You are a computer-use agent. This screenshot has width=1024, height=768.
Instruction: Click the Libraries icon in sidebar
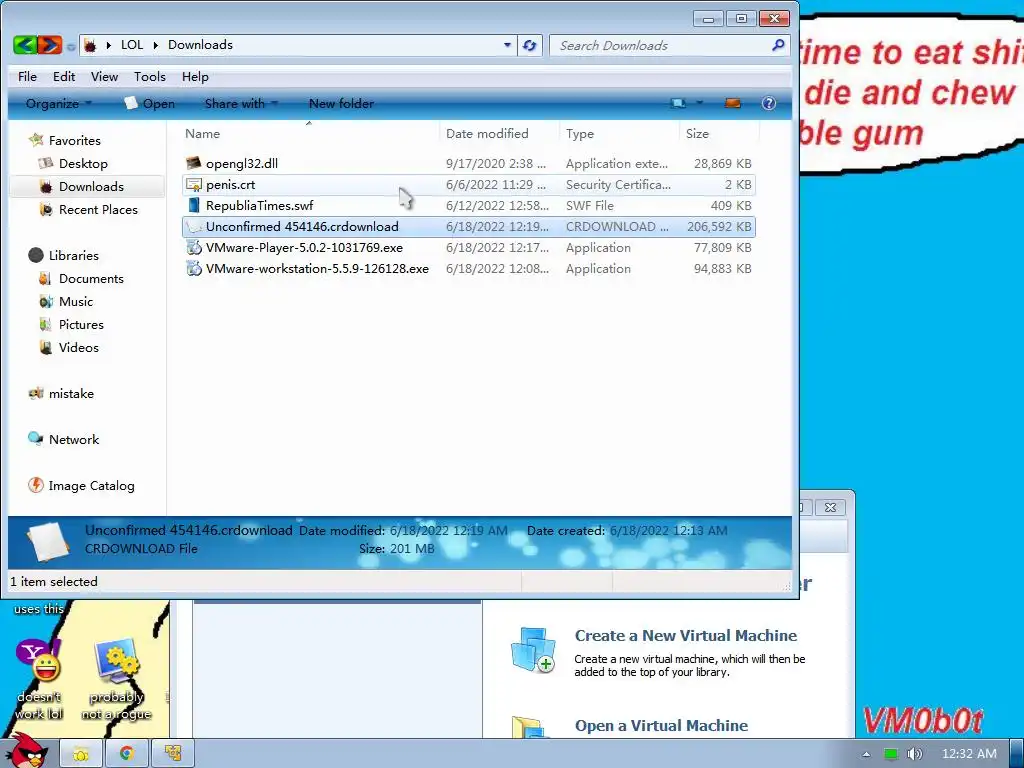click(x=36, y=255)
